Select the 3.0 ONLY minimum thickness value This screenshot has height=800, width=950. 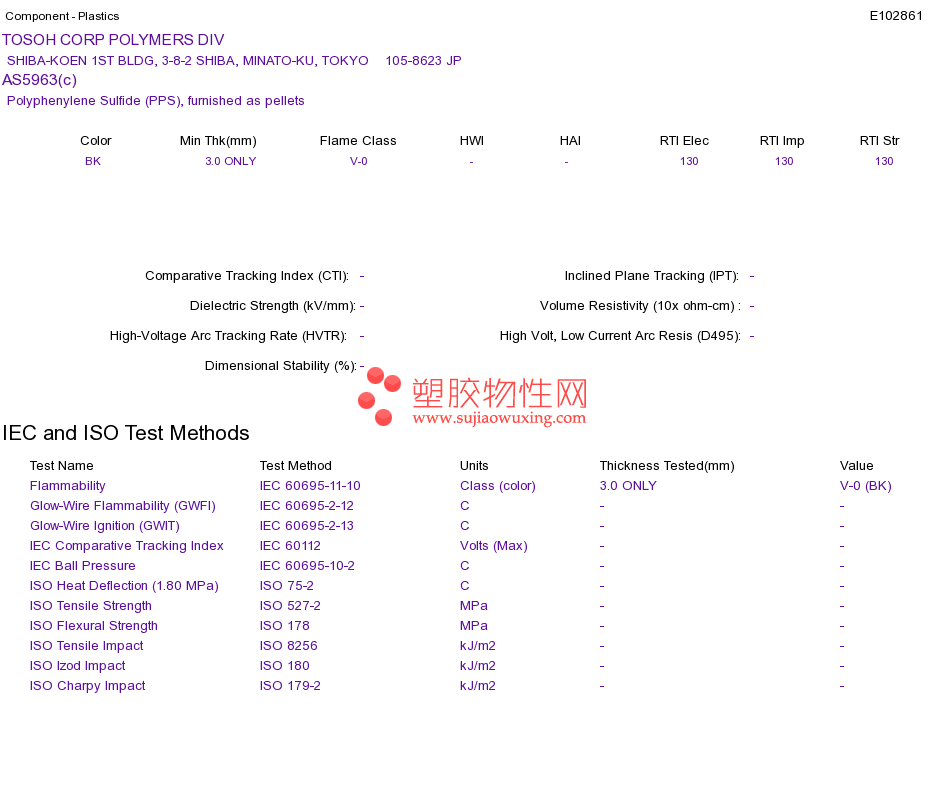pyautogui.click(x=231, y=161)
